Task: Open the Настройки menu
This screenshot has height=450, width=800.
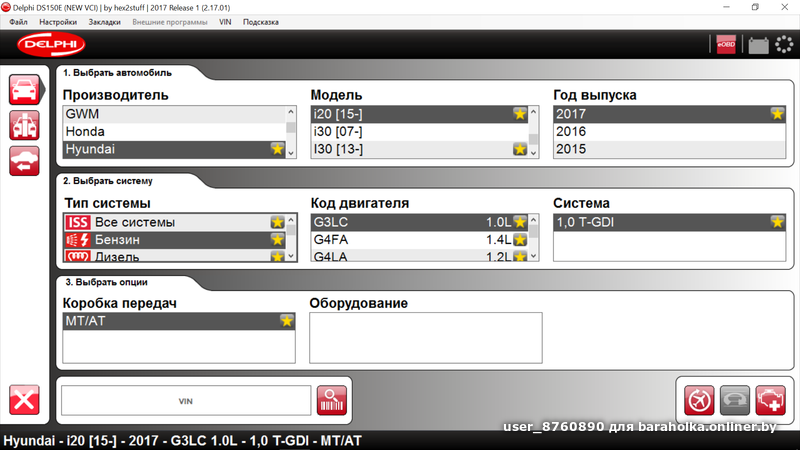Action: (58, 22)
